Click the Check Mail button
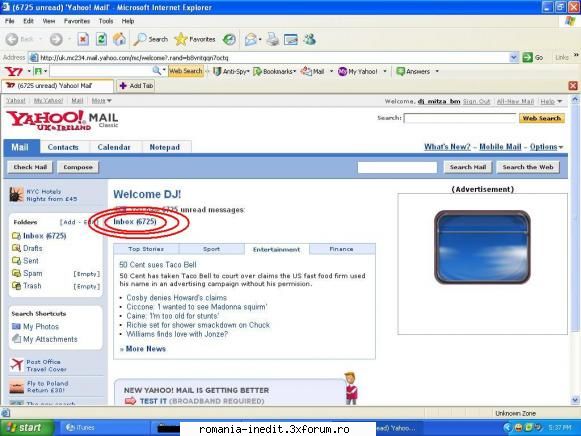This screenshot has width=581, height=436. coord(30,167)
